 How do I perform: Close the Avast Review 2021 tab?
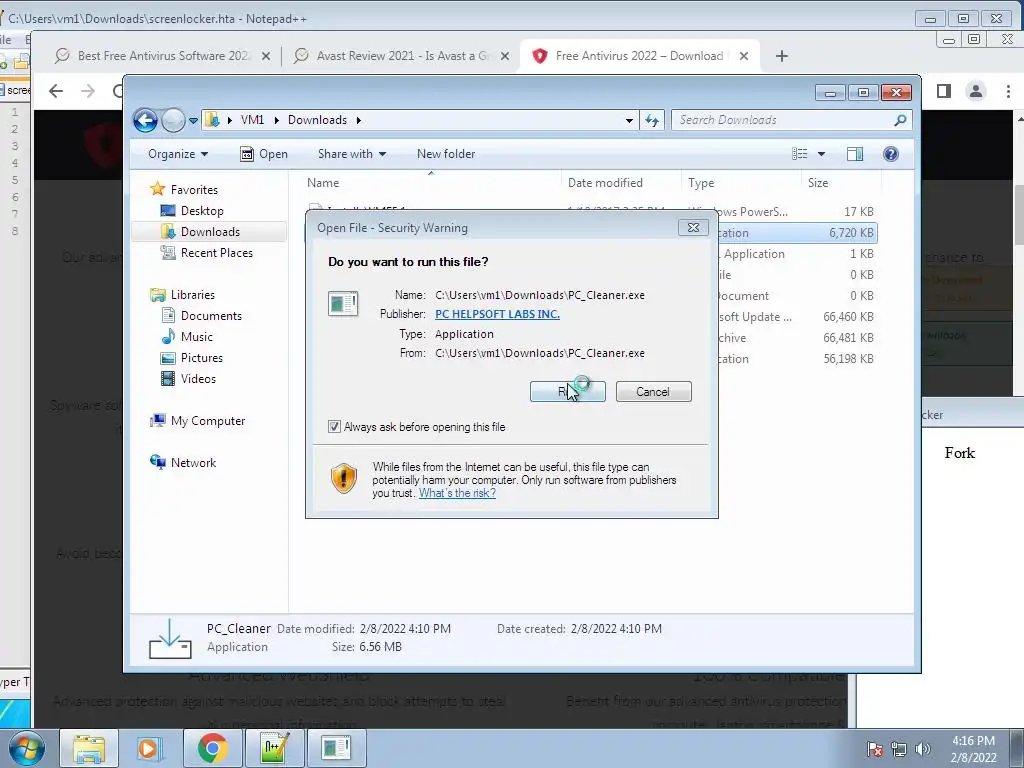505,56
